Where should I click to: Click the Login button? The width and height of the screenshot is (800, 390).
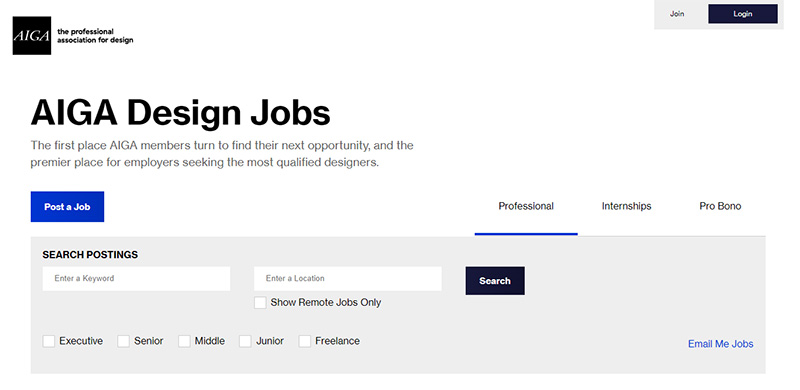point(743,14)
